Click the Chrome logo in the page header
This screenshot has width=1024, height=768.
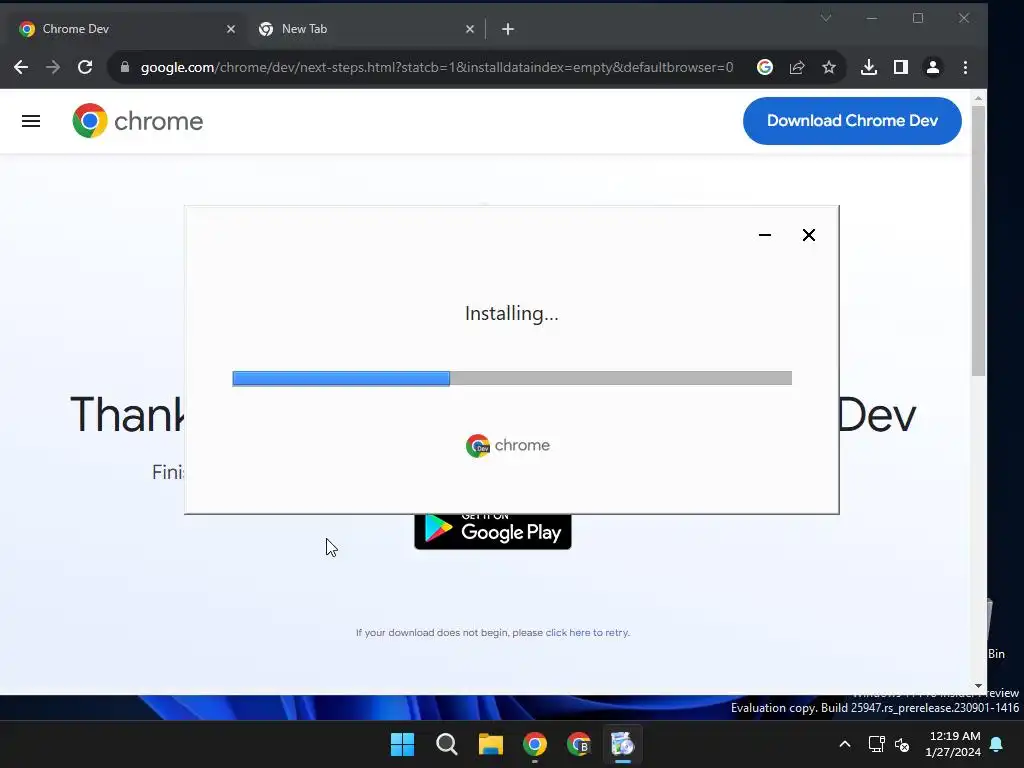(138, 121)
